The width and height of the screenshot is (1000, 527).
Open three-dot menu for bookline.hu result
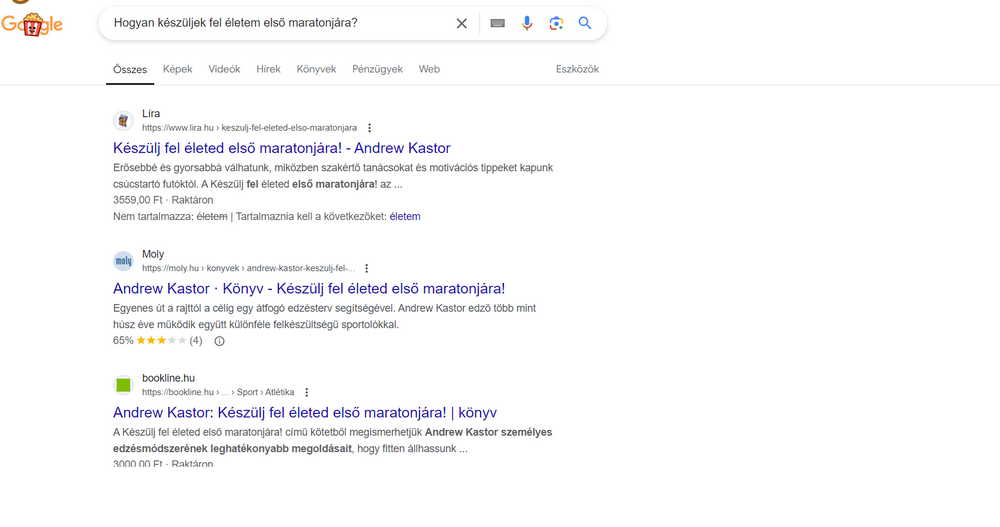pyautogui.click(x=307, y=392)
